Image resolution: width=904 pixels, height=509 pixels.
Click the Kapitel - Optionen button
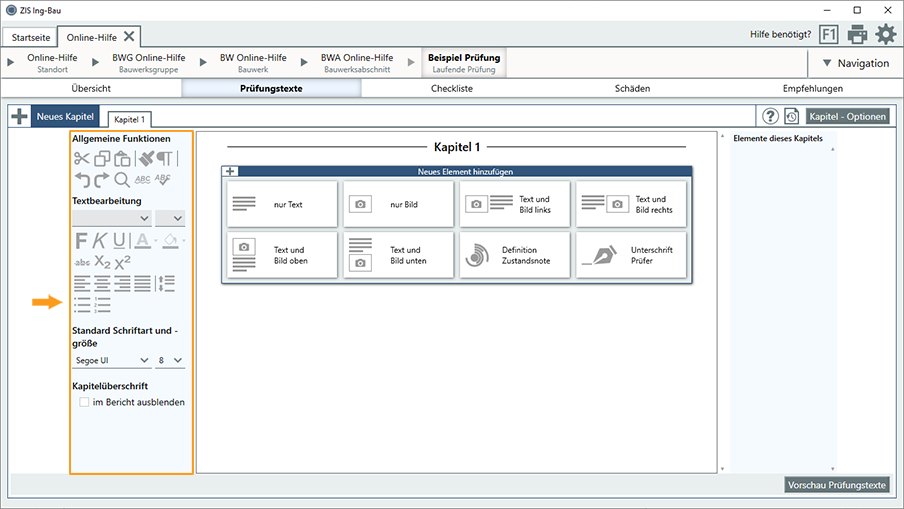[x=847, y=116]
